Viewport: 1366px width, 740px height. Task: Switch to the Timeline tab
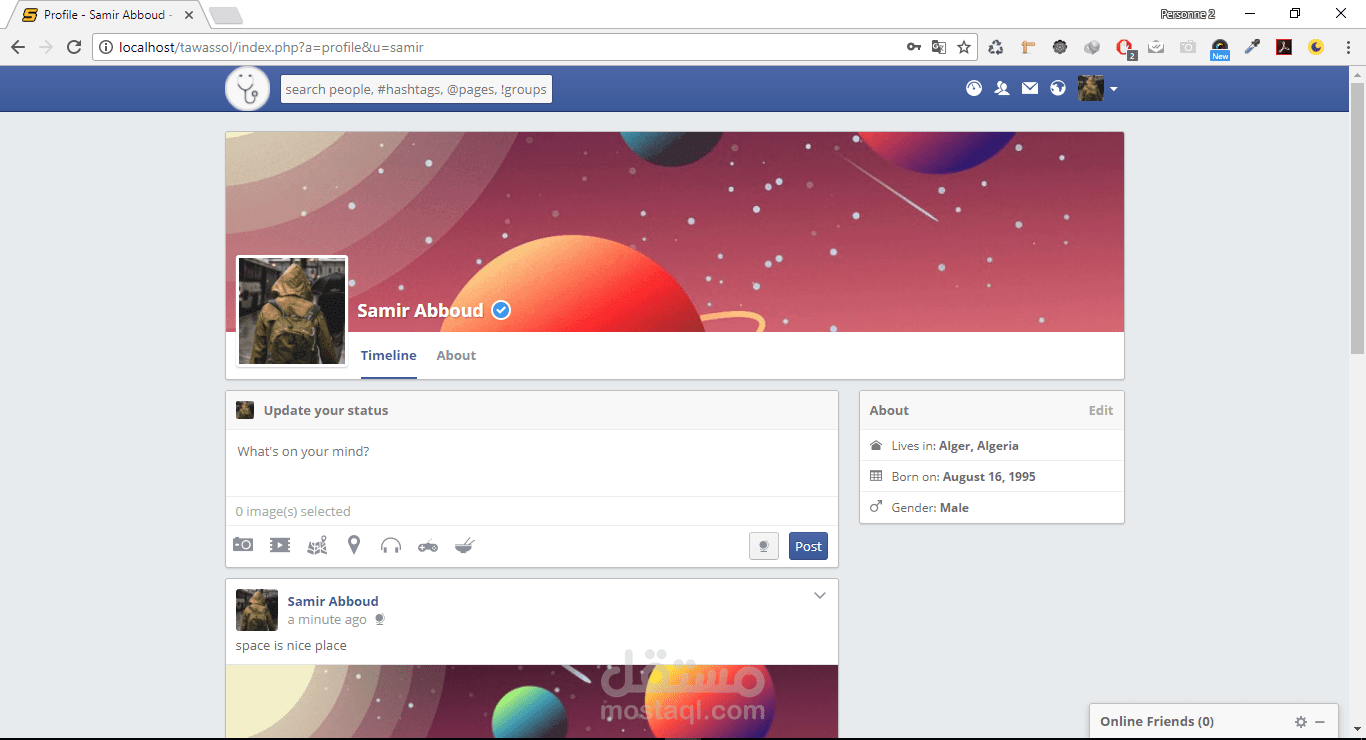pos(389,355)
